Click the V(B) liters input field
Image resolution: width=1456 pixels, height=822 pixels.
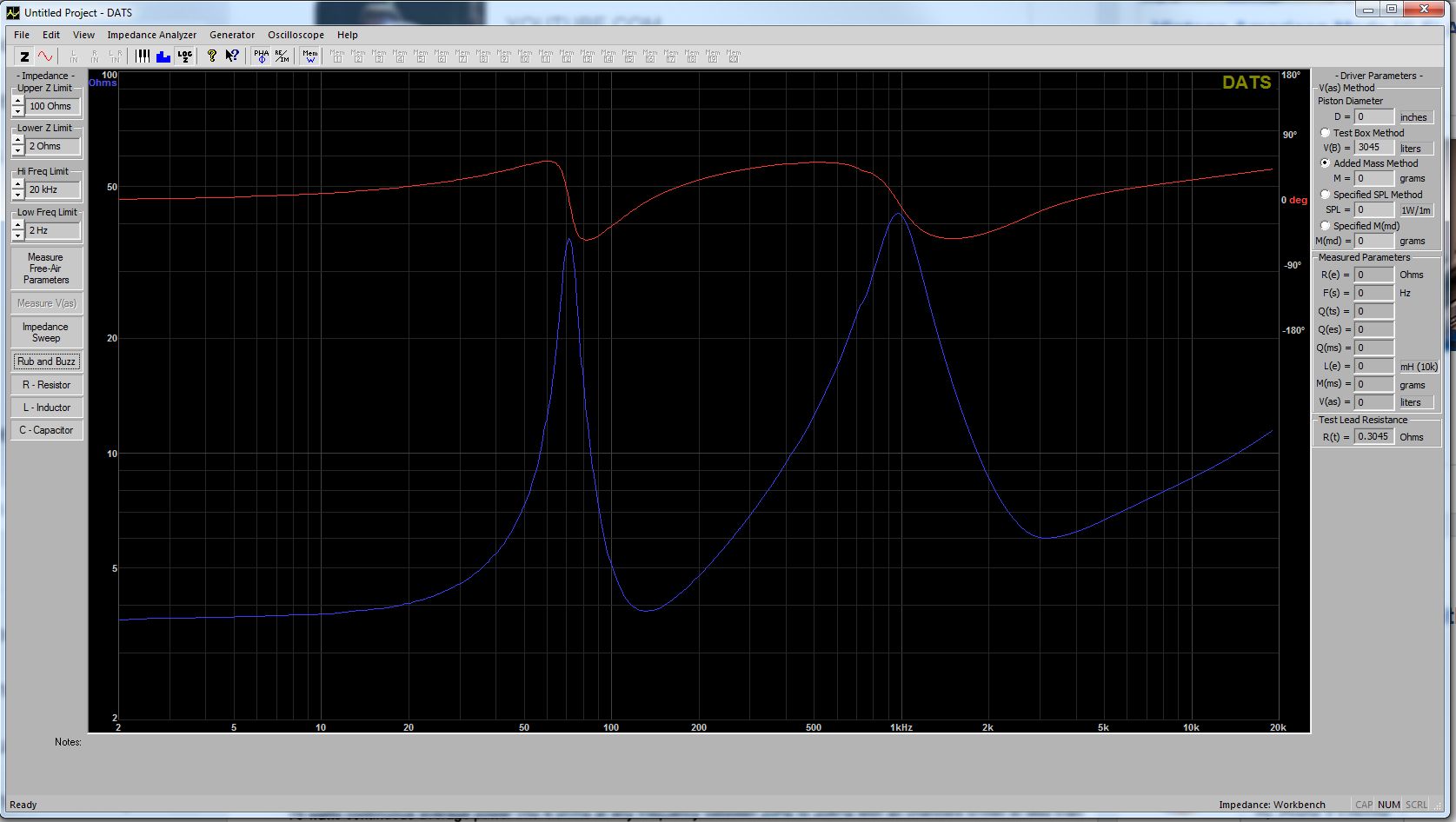pos(1373,148)
